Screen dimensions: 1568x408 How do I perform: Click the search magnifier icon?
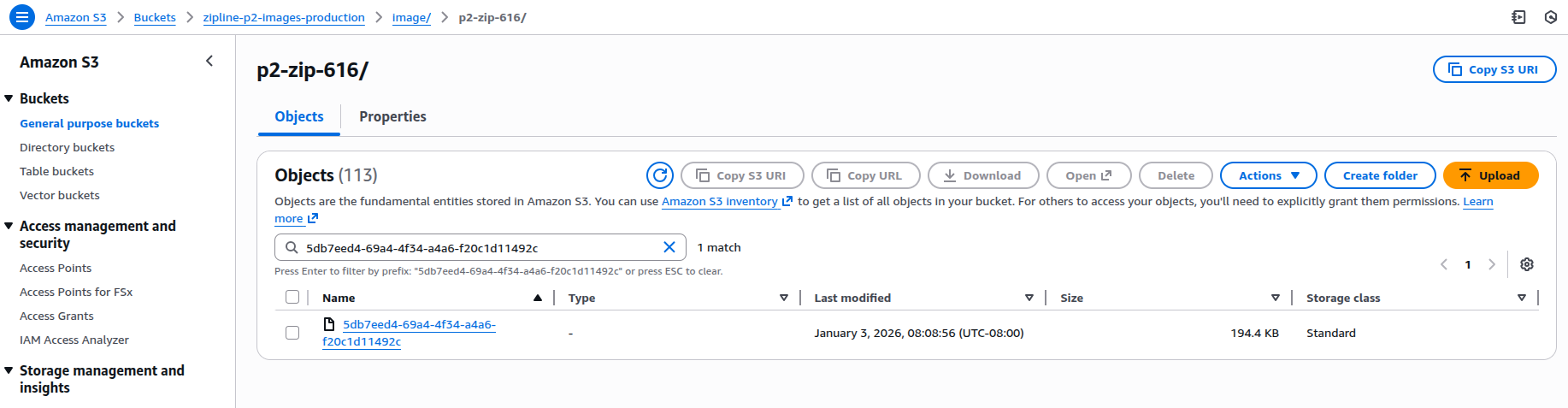click(292, 248)
